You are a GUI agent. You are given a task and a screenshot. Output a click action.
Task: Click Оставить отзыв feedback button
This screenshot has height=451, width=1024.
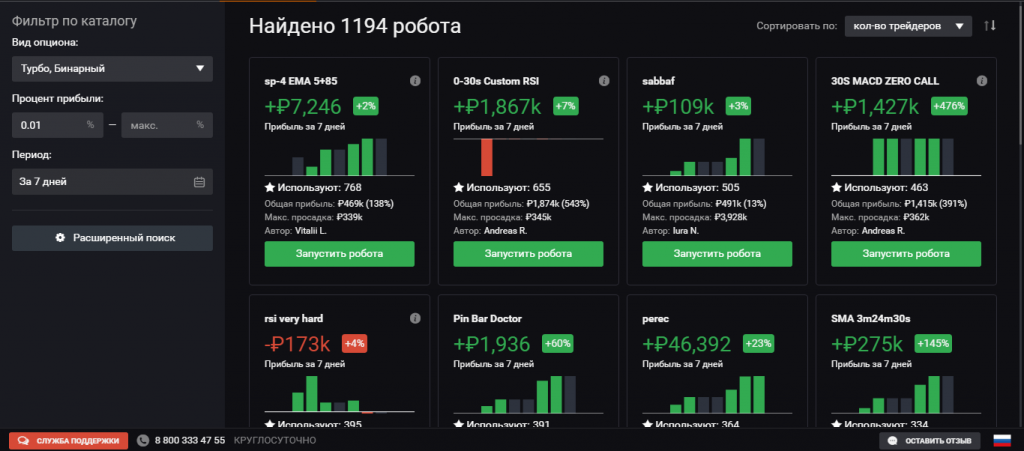[x=930, y=441]
